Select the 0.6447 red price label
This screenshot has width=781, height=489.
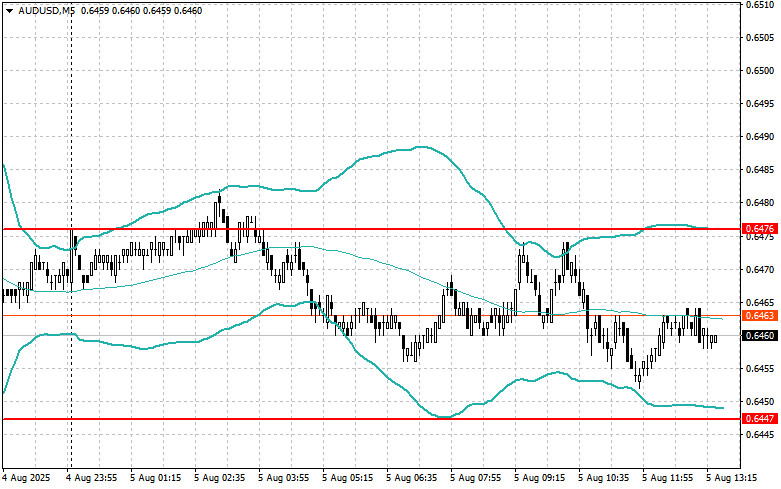pos(760,419)
